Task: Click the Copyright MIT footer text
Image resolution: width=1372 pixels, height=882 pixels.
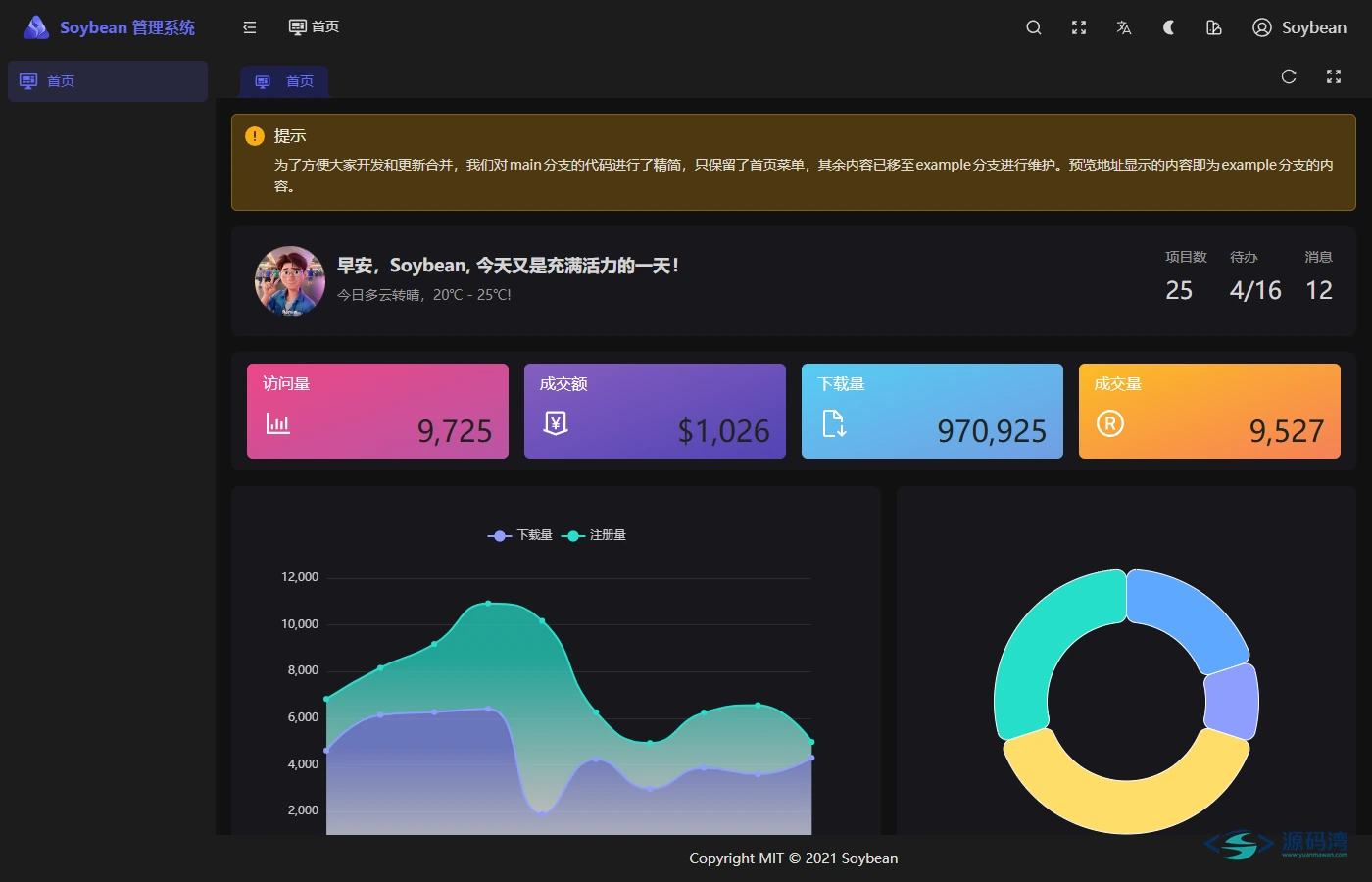Action: click(794, 858)
